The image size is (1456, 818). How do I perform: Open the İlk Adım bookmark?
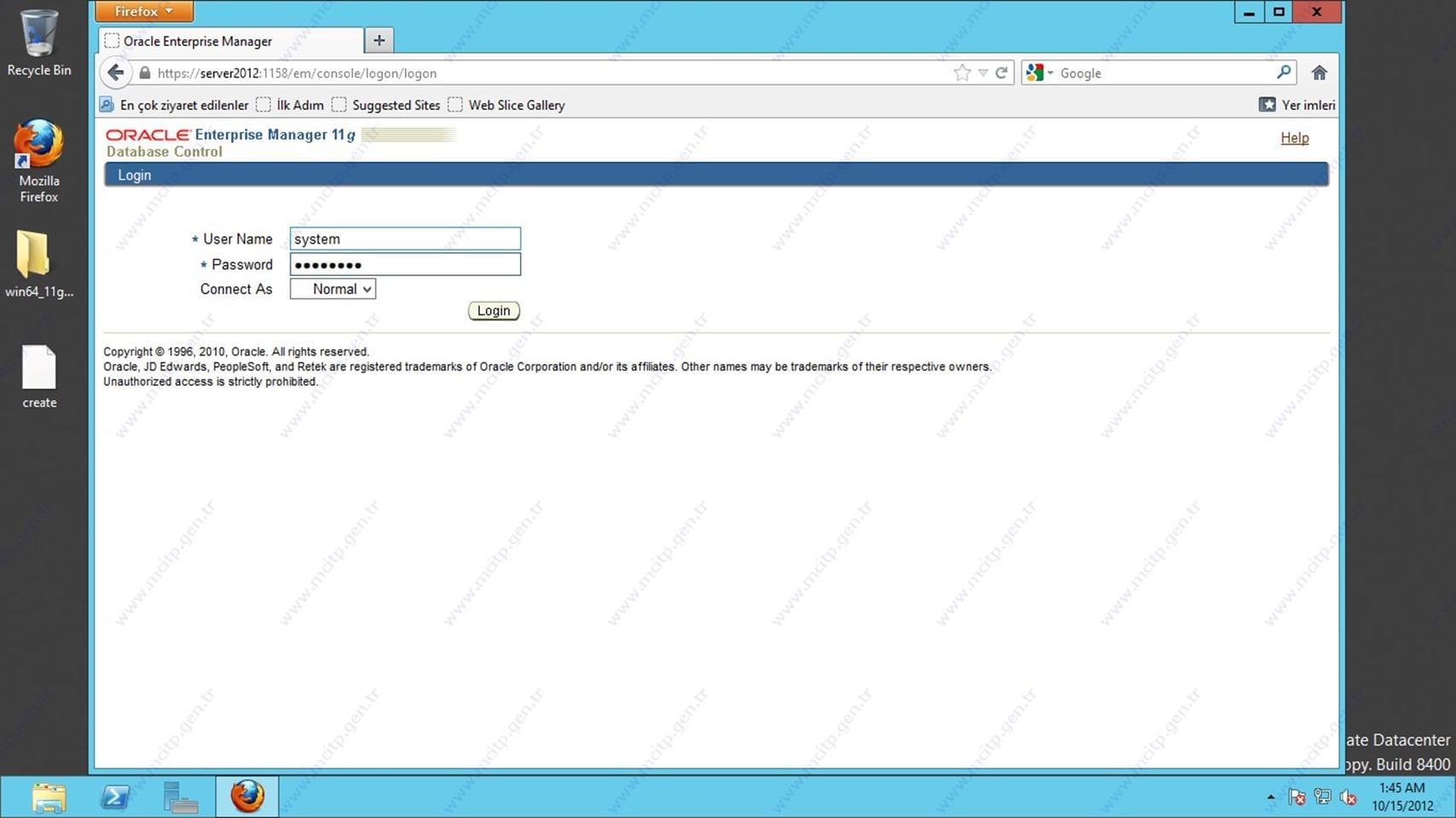pos(291,105)
